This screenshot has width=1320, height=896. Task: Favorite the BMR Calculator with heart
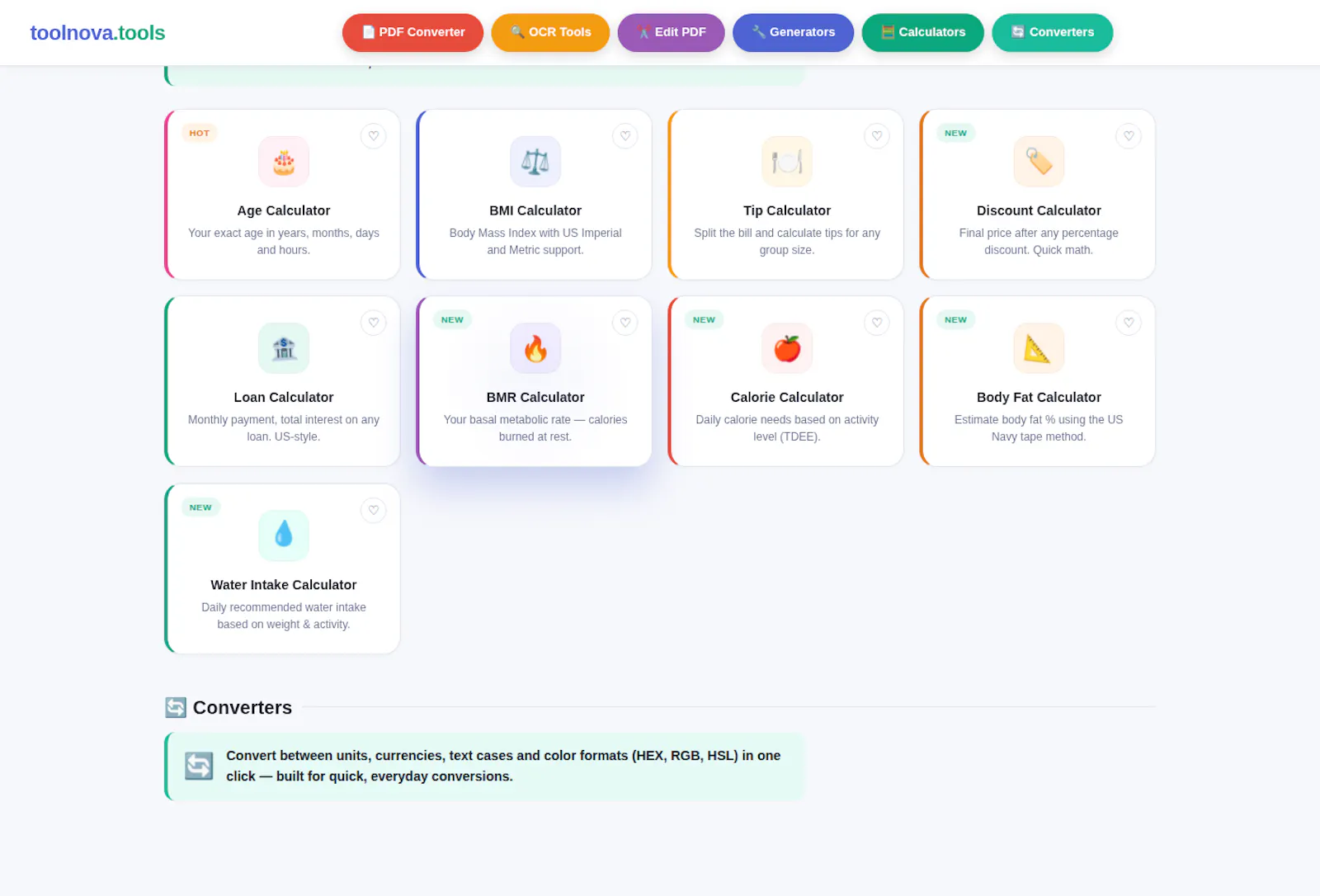625,323
